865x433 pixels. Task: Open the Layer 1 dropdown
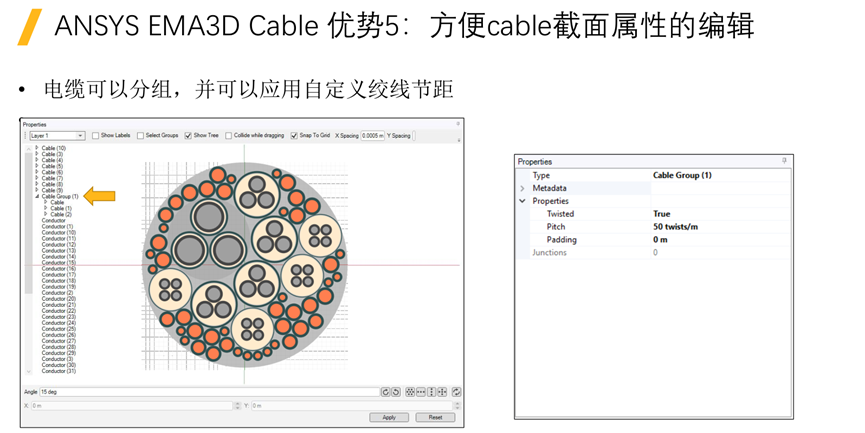(x=57, y=136)
